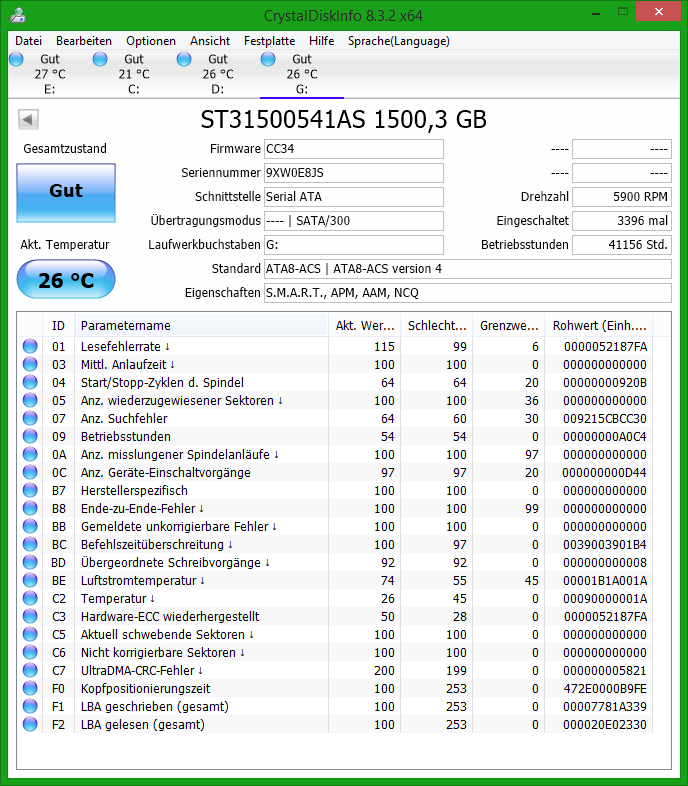
Task: Click status orb for UltraDMA-CRC-Fehler row
Action: pyautogui.click(x=30, y=671)
